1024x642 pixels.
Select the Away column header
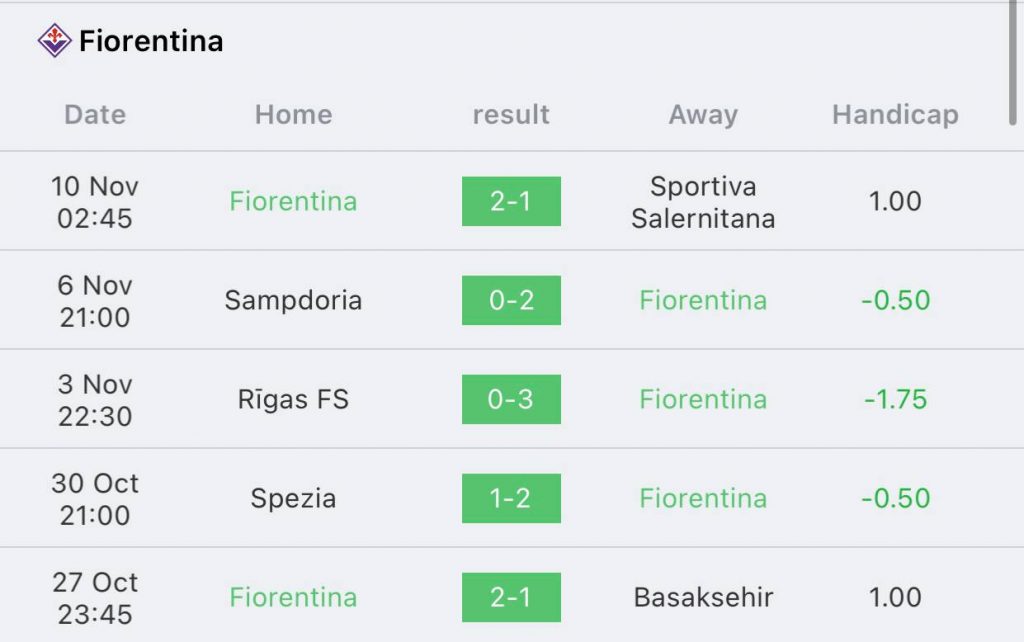point(703,115)
